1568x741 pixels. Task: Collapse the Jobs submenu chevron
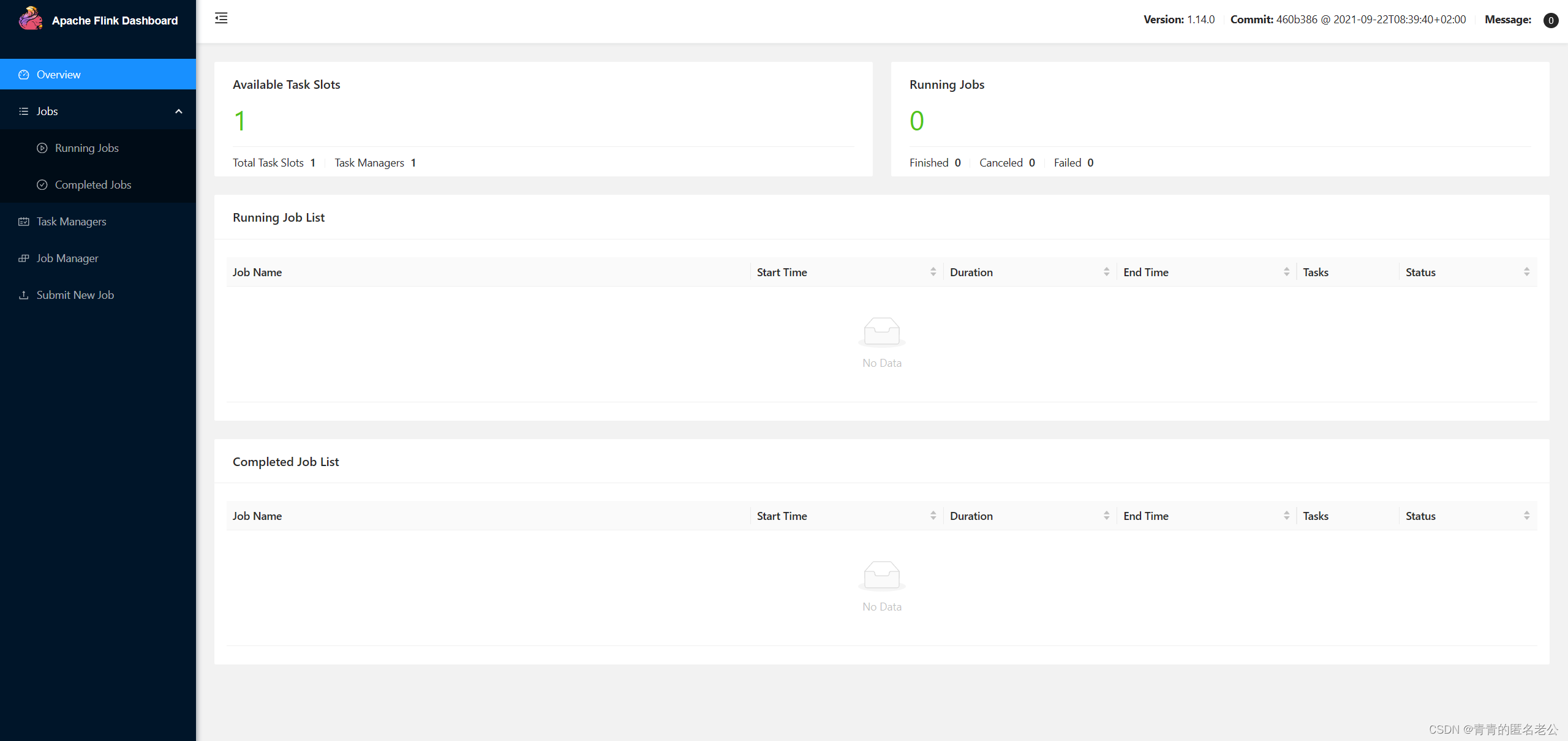click(179, 111)
